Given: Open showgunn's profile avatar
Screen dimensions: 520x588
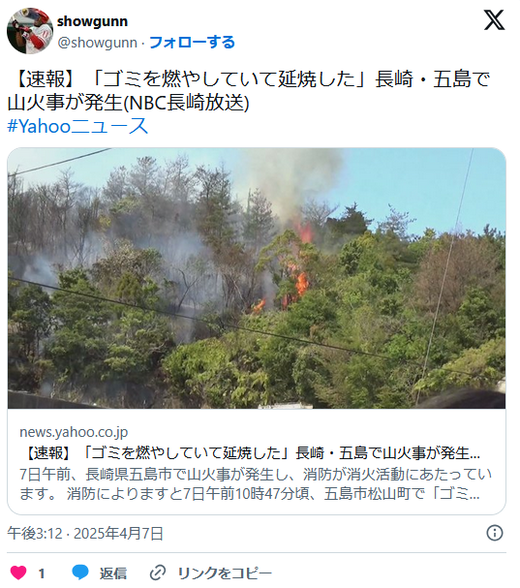Looking at the screenshot, I should pos(30,31).
